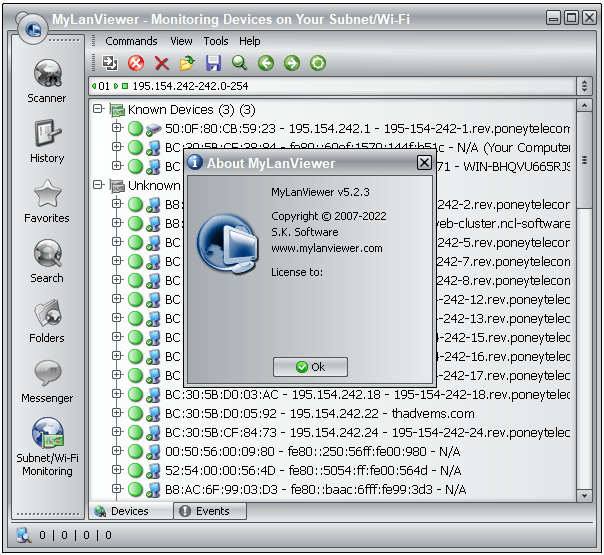Click green status dot of 195.154.242.24 row
604x555 pixels.
135,433
